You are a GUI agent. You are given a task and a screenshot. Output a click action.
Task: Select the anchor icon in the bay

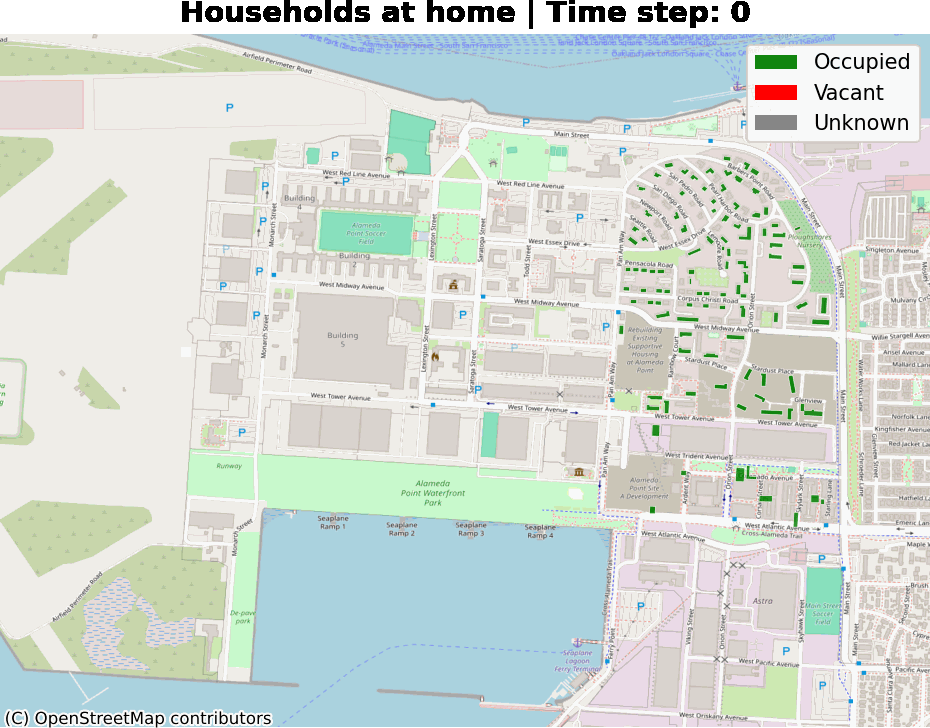click(x=739, y=86)
